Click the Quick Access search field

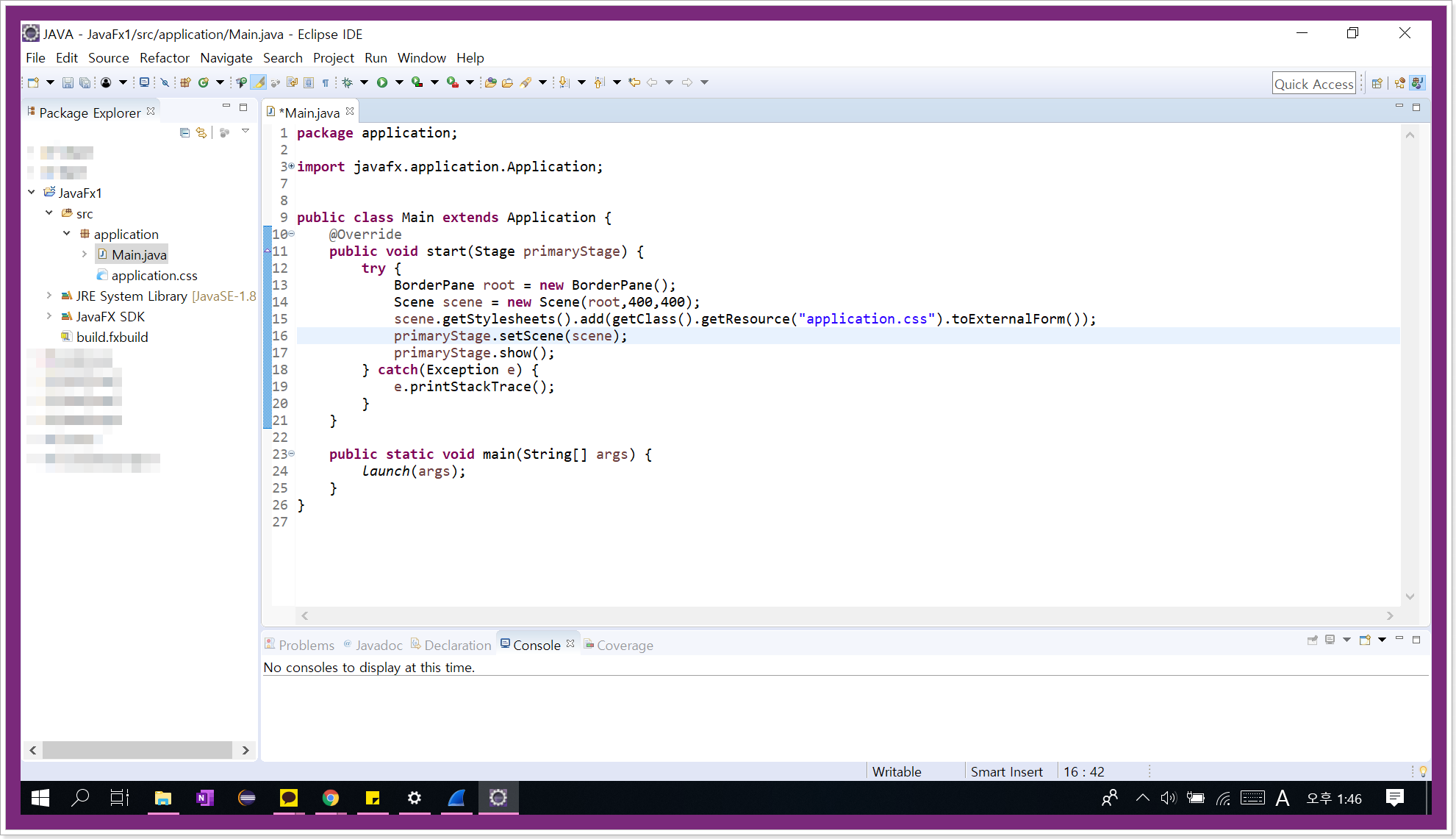[x=1314, y=84]
